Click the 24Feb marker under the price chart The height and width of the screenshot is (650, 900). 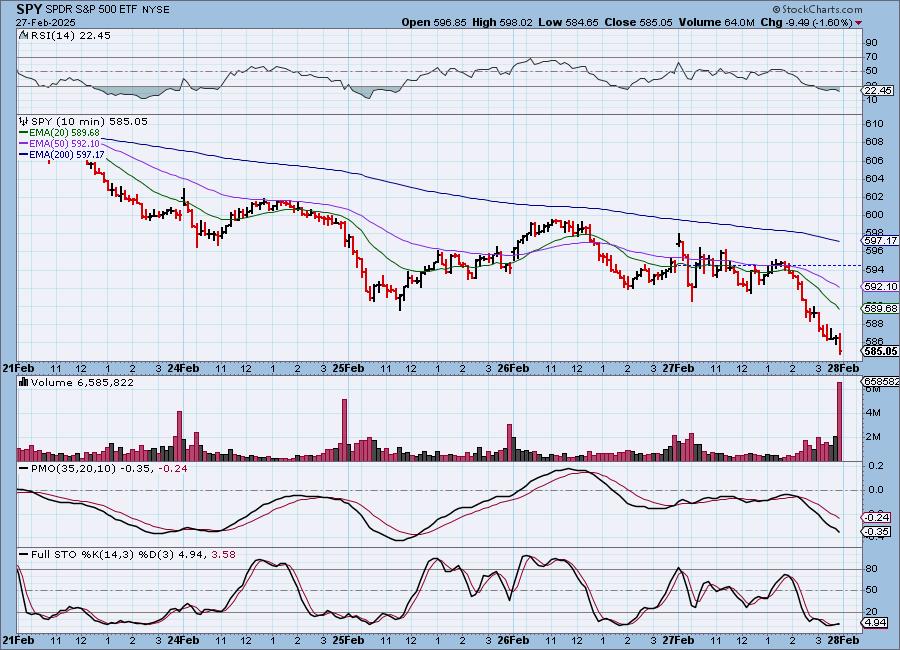[x=183, y=368]
